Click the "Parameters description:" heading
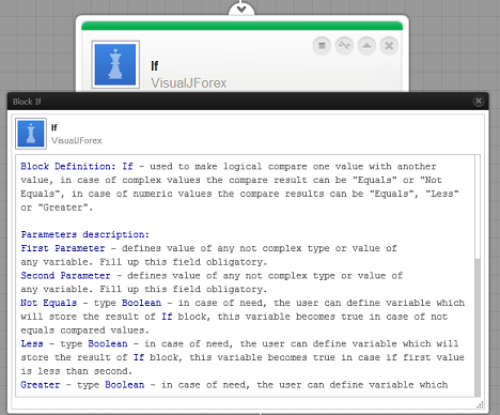Screen dimensions: 500x415 pyautogui.click(x=85, y=235)
